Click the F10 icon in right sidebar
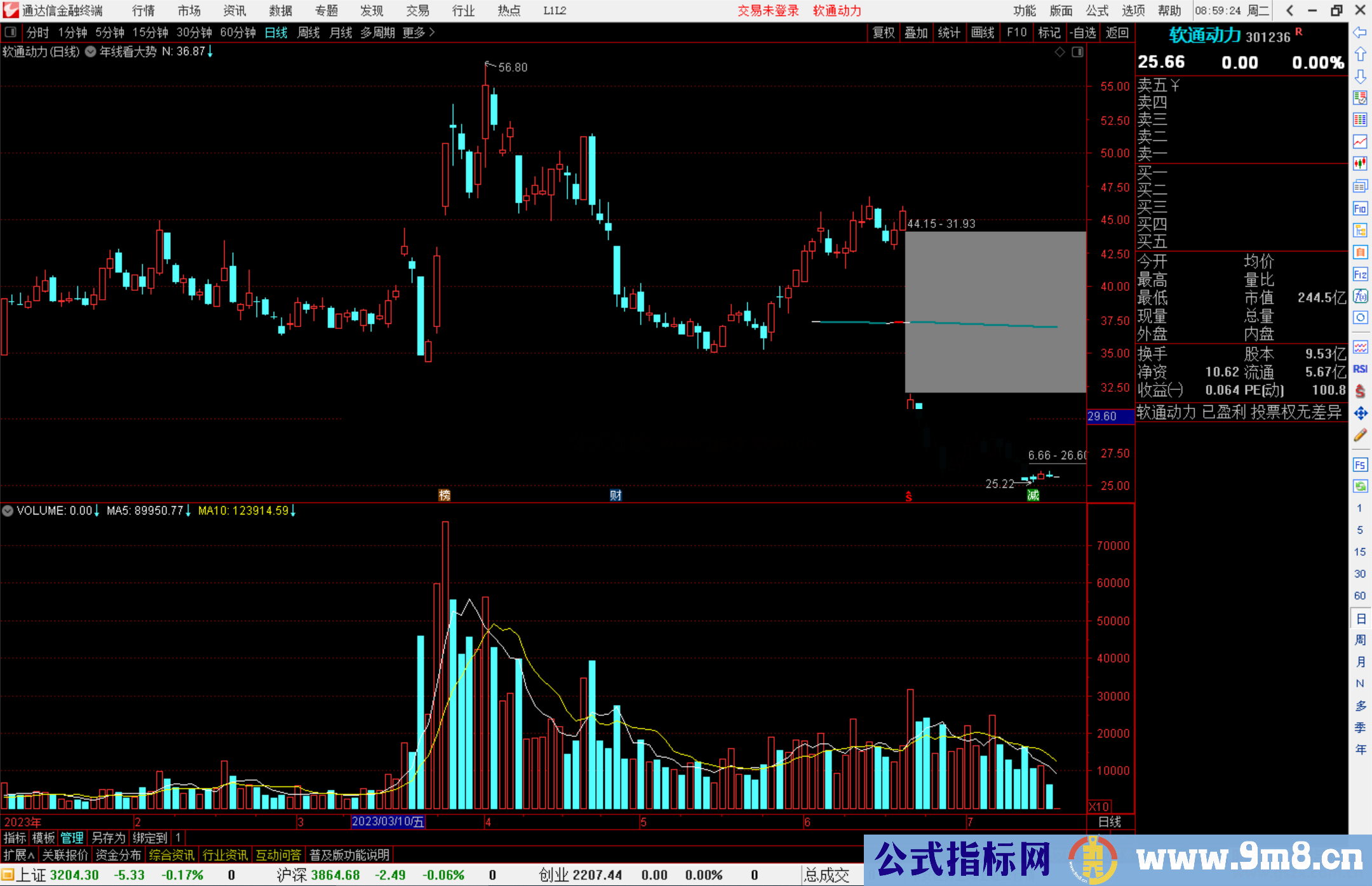1372x886 pixels. tap(1360, 208)
